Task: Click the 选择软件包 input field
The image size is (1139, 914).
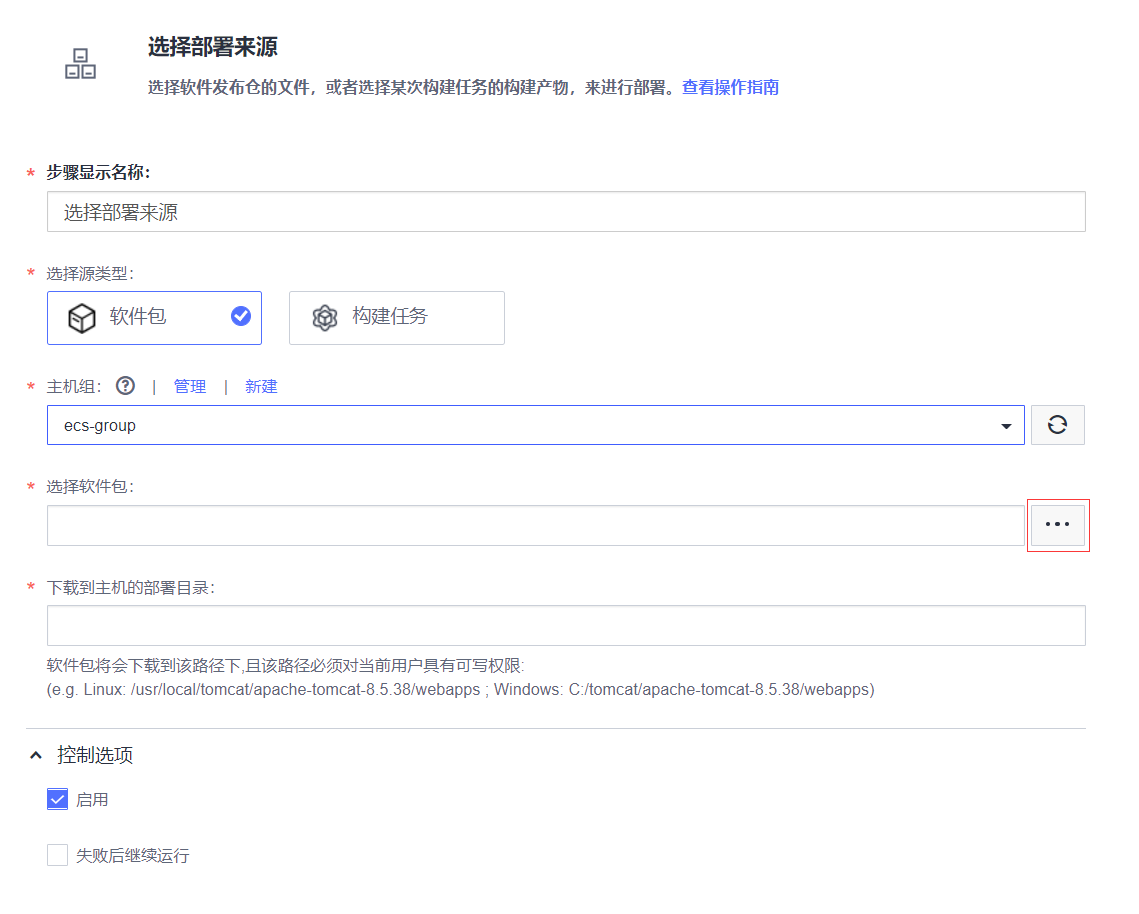Action: coord(535,525)
